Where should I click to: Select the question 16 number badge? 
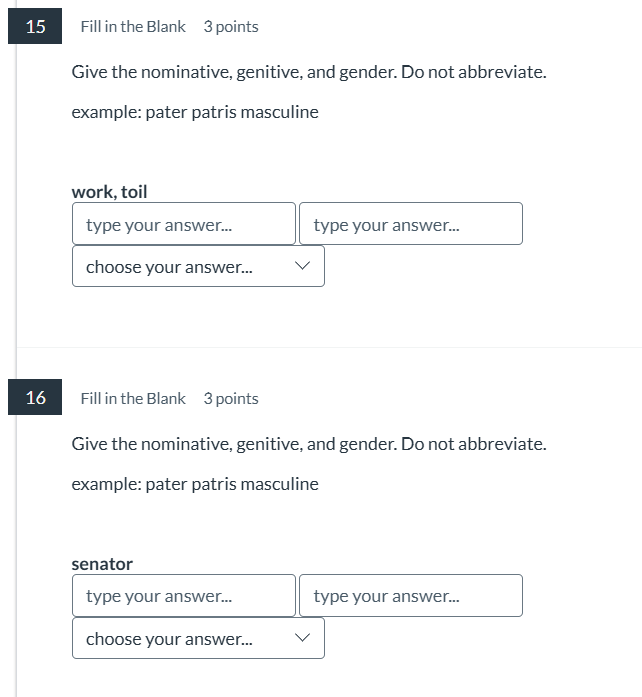[35, 397]
